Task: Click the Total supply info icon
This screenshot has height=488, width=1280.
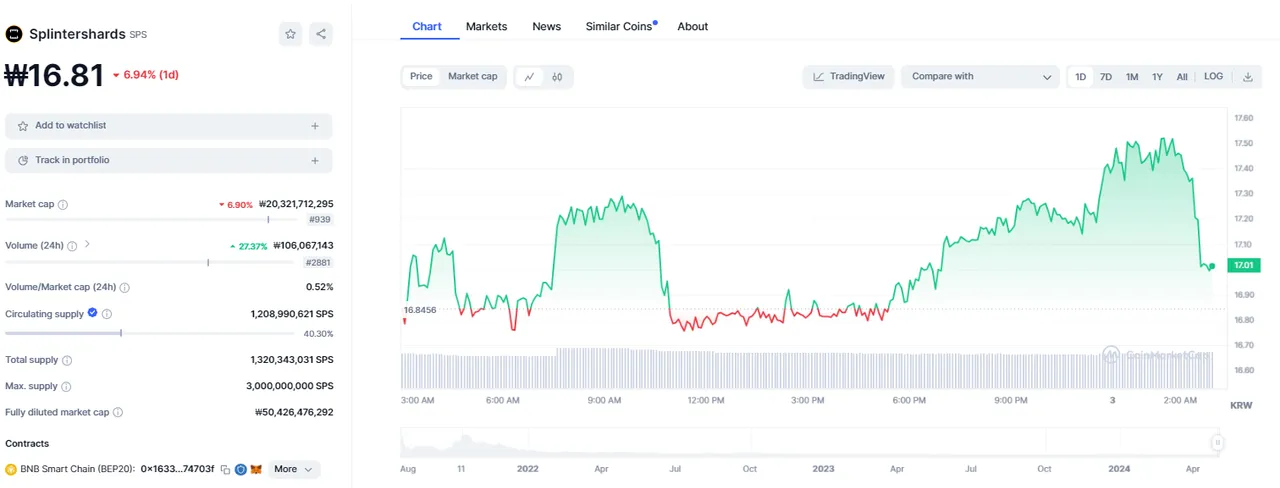Action: [67, 360]
